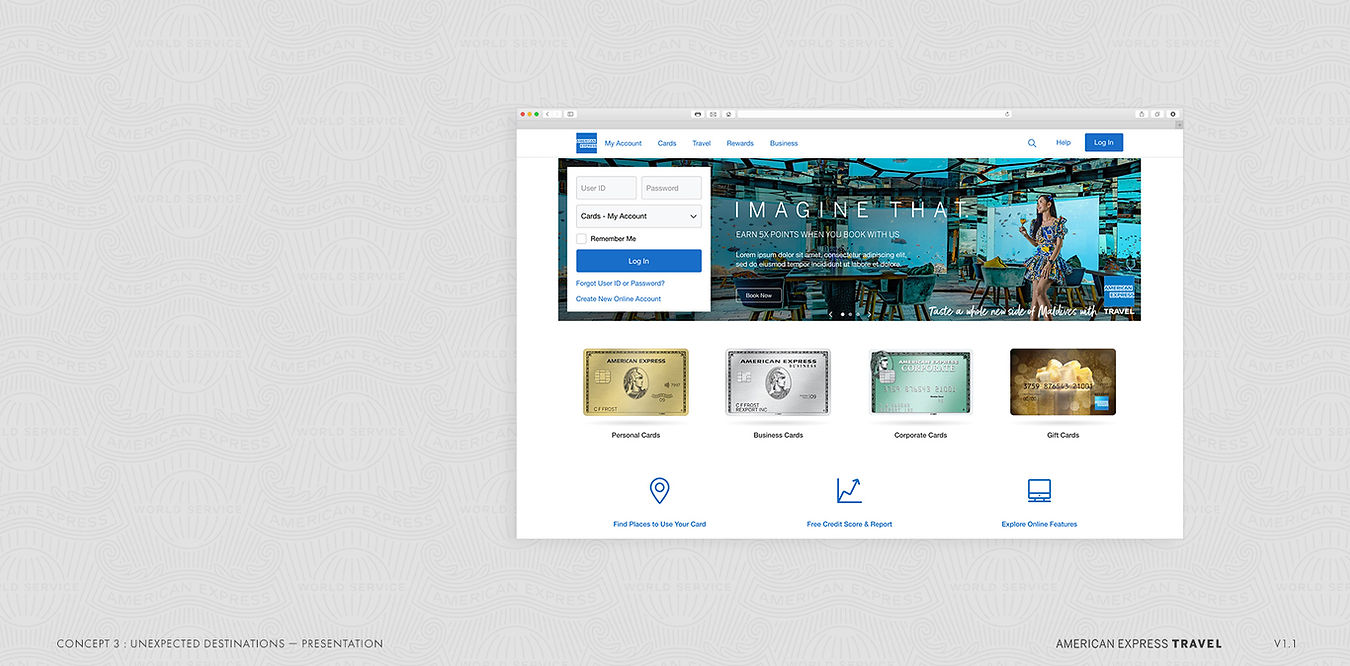Open the browser settings gear icon
The image size is (1350, 666).
click(x=1173, y=114)
